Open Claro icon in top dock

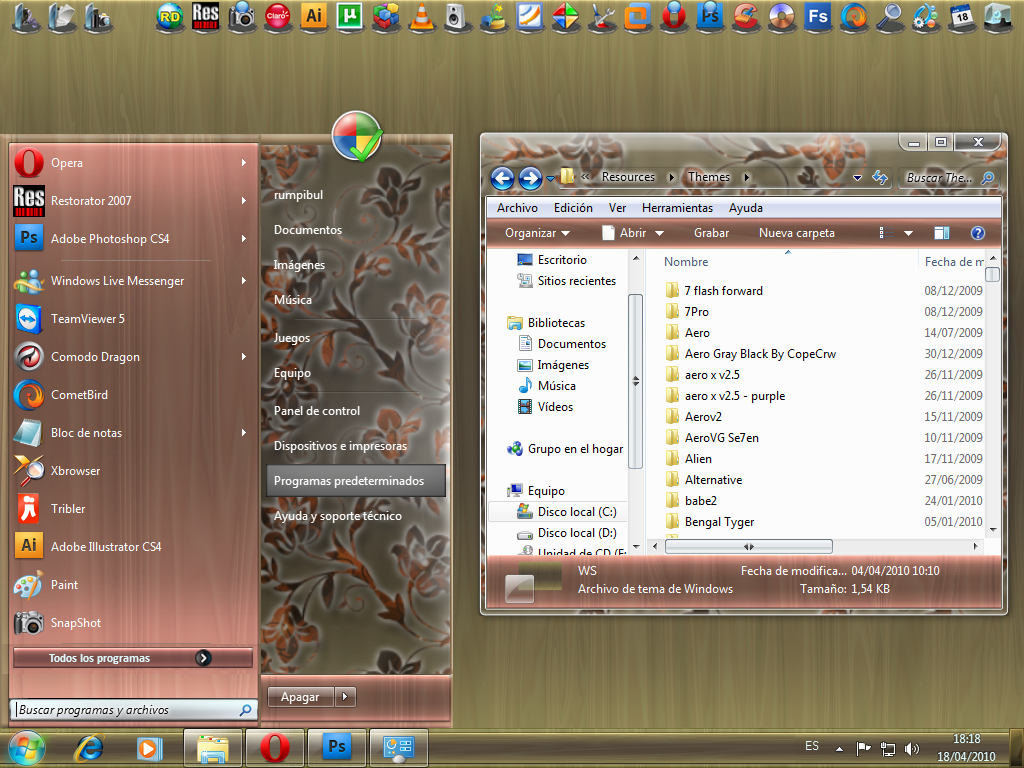coord(278,16)
